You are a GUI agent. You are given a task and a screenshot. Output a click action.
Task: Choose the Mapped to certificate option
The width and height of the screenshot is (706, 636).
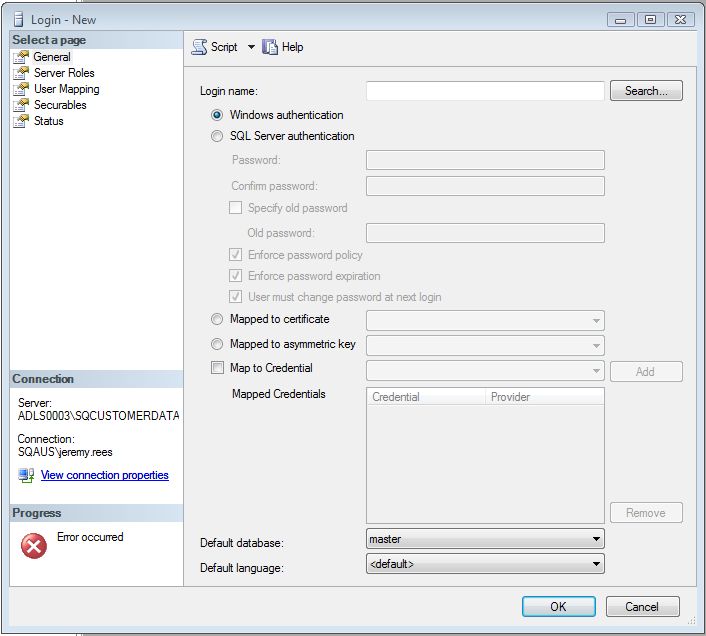point(217,319)
